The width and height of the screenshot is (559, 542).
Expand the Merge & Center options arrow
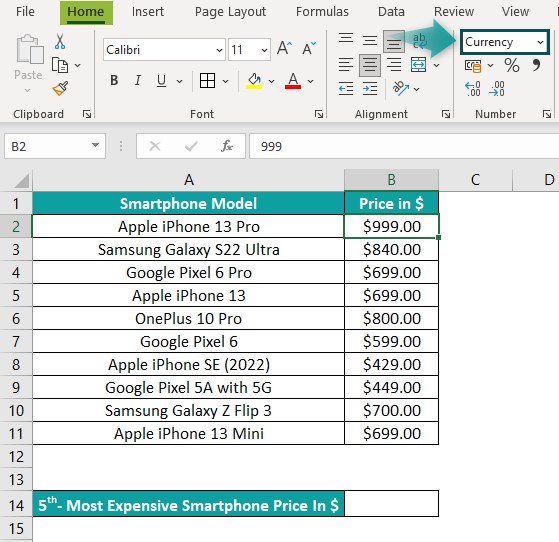pyautogui.click(x=436, y=66)
